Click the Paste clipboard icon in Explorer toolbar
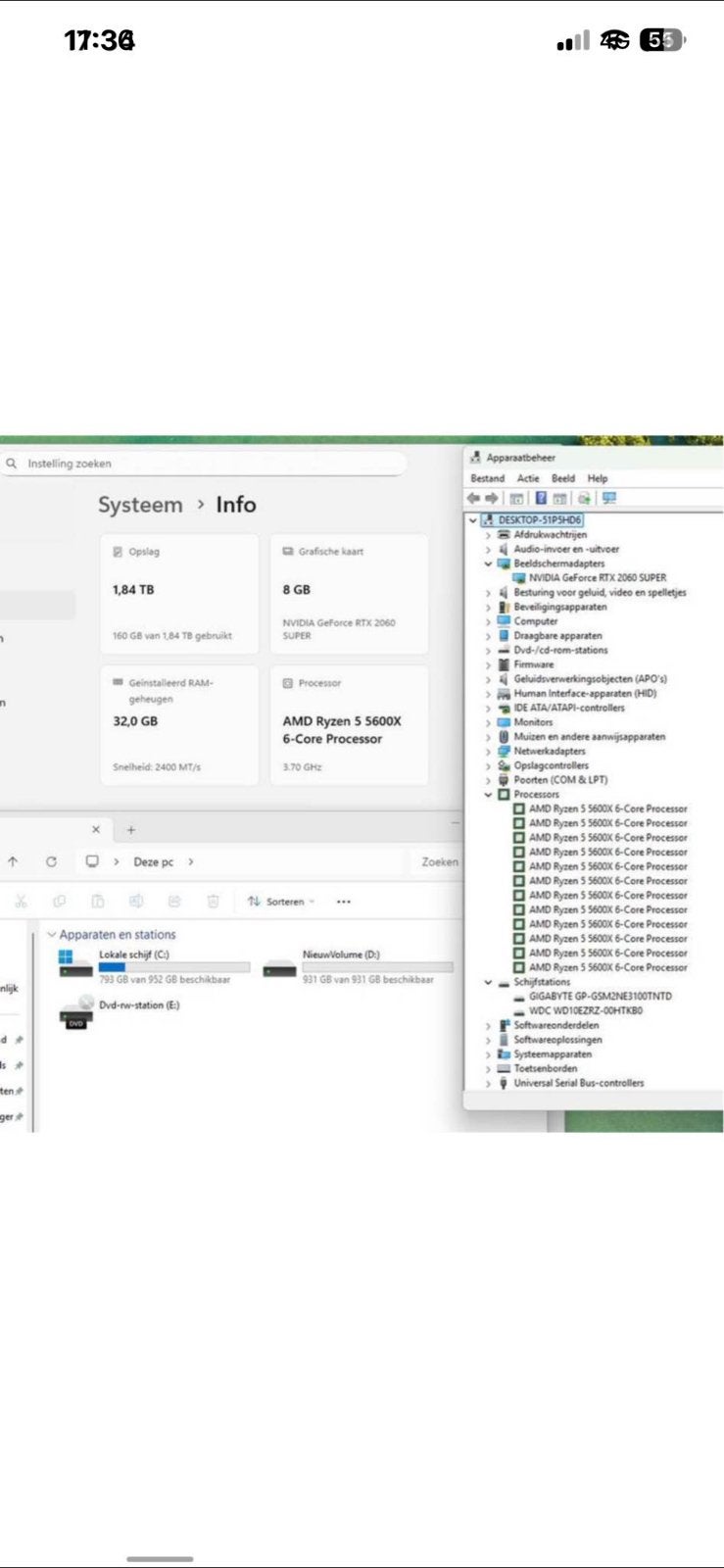The image size is (724, 1568). click(x=97, y=902)
